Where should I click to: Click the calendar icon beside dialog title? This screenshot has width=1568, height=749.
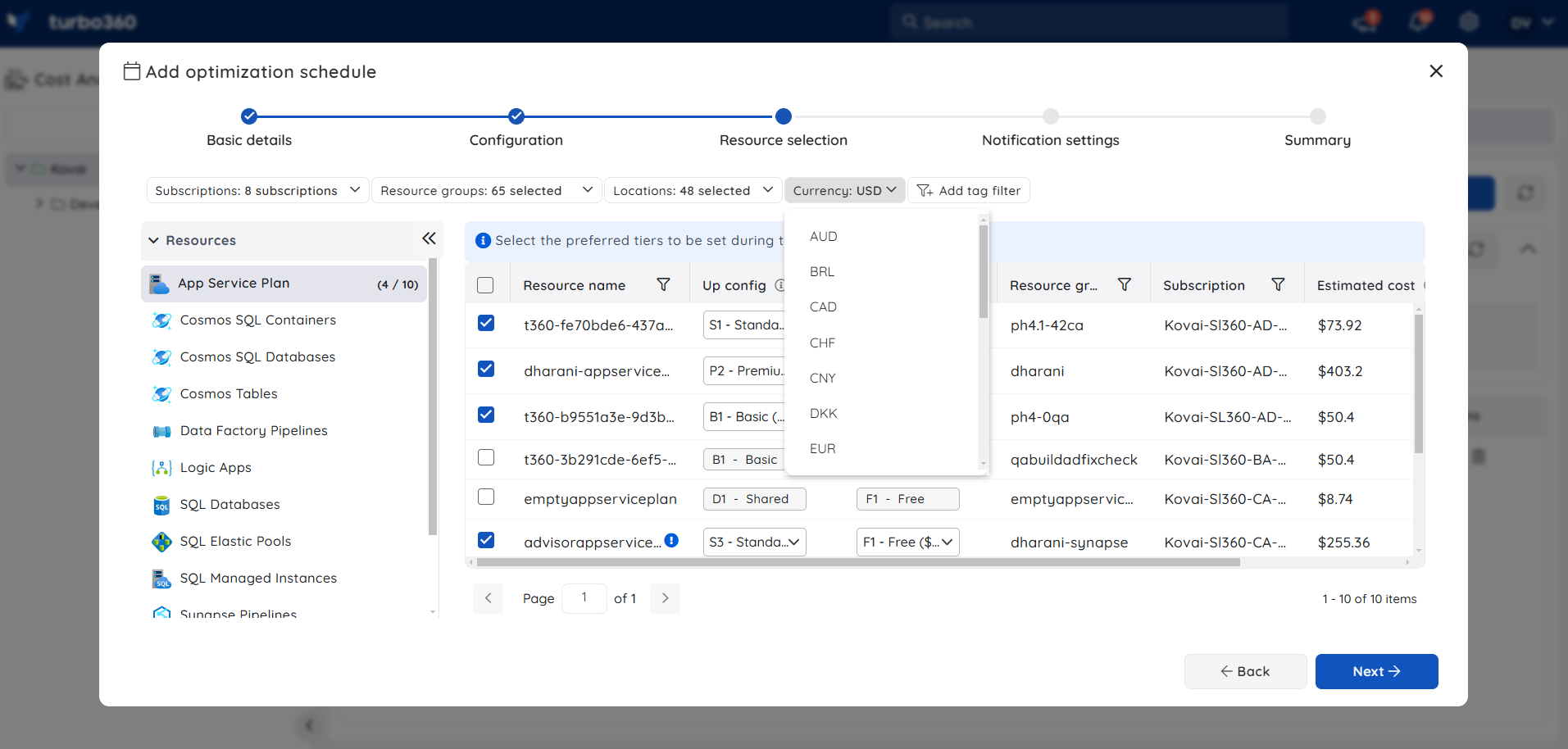(132, 71)
